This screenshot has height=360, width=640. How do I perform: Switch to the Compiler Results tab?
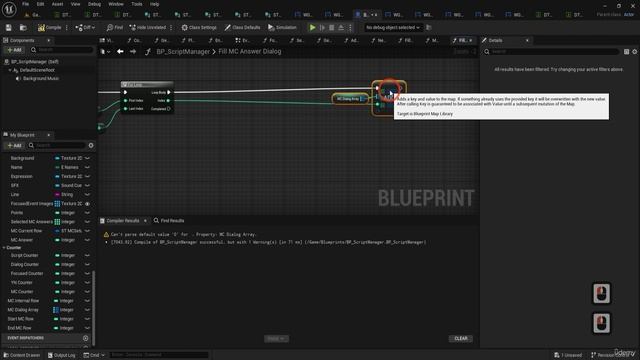pyautogui.click(x=122, y=220)
